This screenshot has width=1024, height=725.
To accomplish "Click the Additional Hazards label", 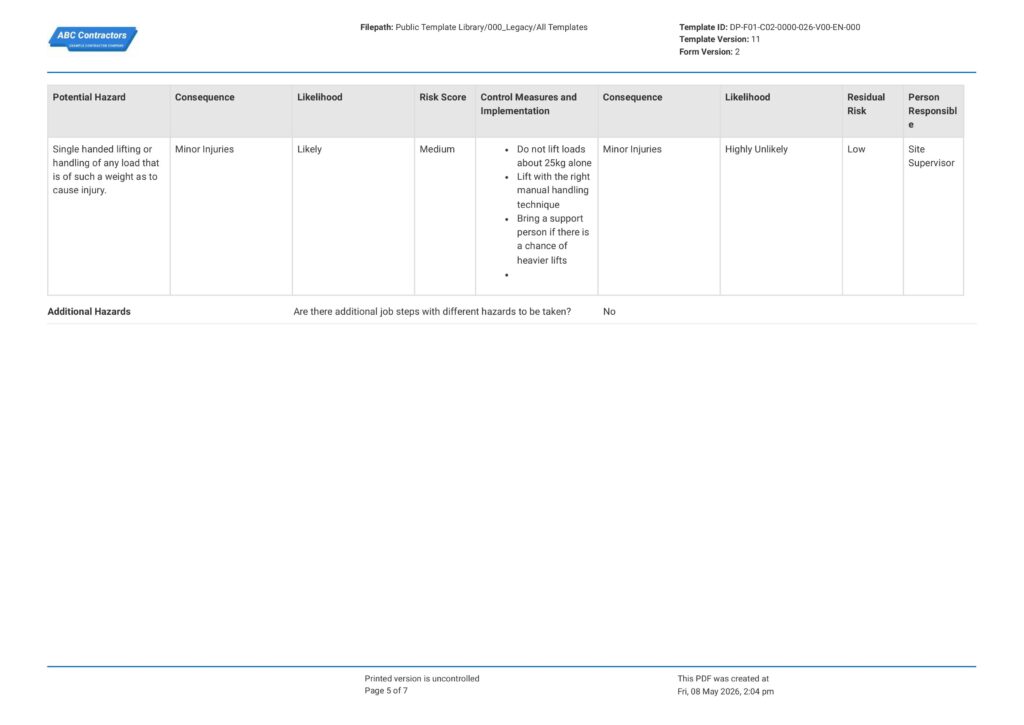I will pos(89,312).
